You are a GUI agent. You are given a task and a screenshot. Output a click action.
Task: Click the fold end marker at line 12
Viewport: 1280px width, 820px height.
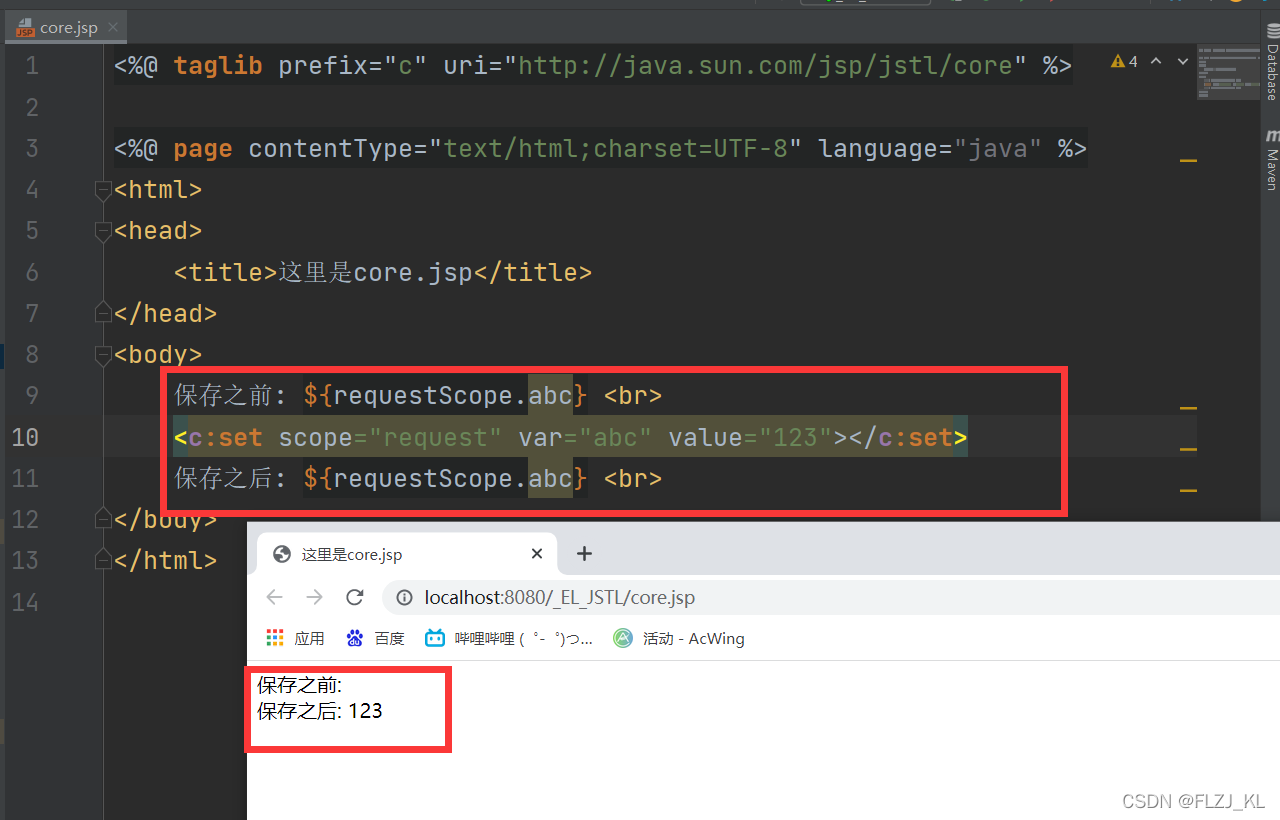point(101,519)
